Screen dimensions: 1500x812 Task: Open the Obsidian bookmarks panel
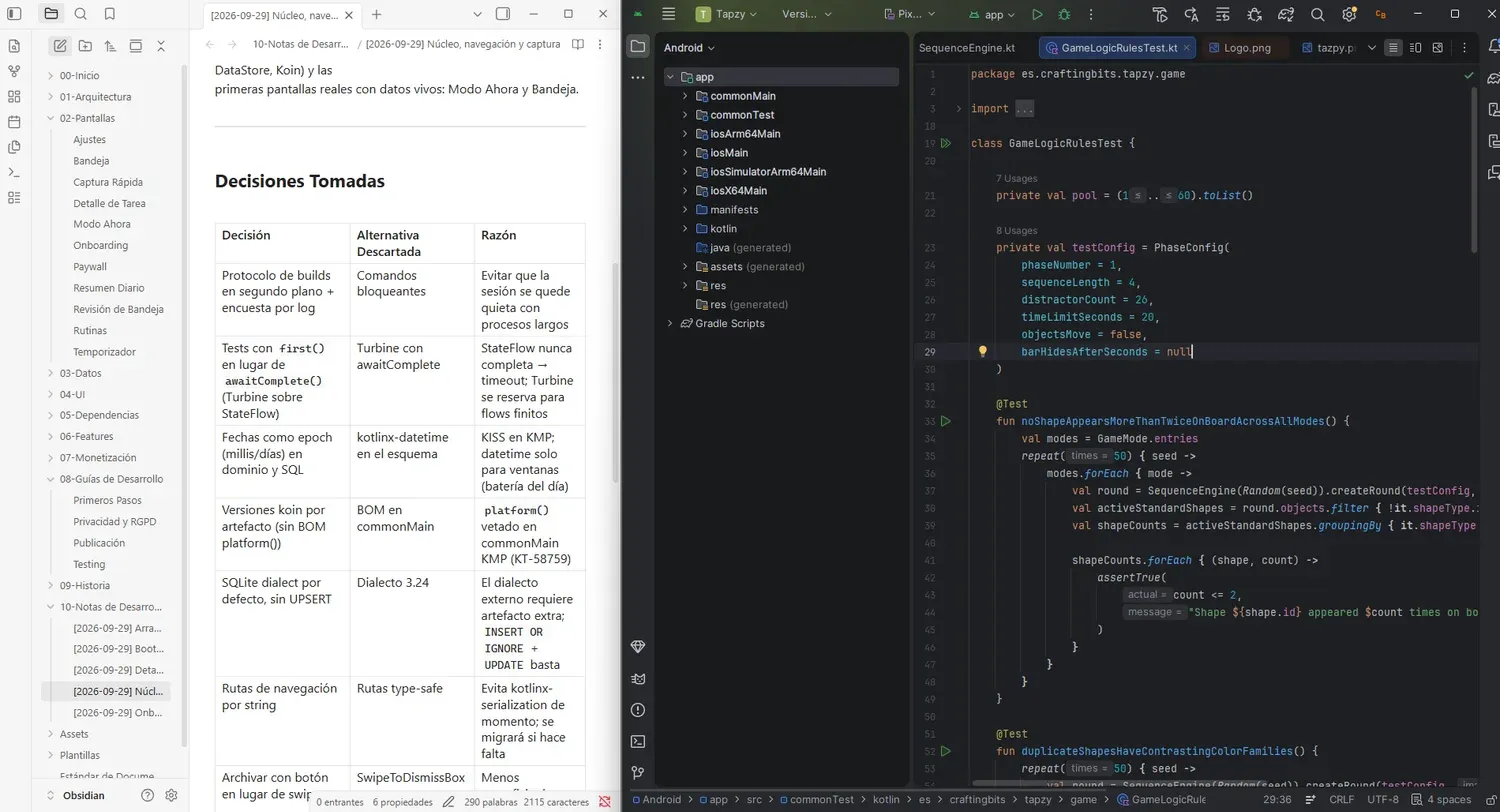(109, 14)
